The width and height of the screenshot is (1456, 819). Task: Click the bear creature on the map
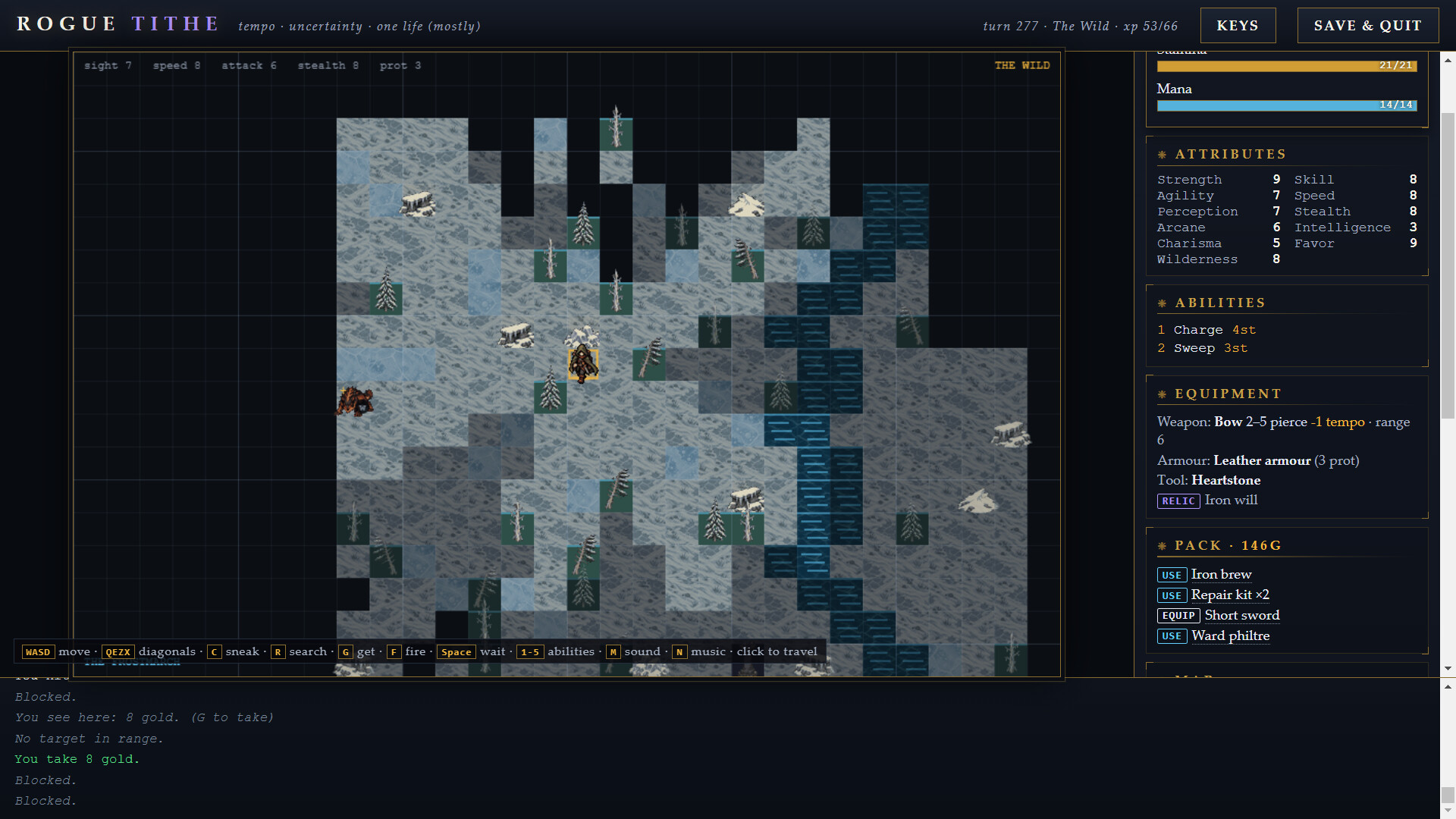[355, 400]
